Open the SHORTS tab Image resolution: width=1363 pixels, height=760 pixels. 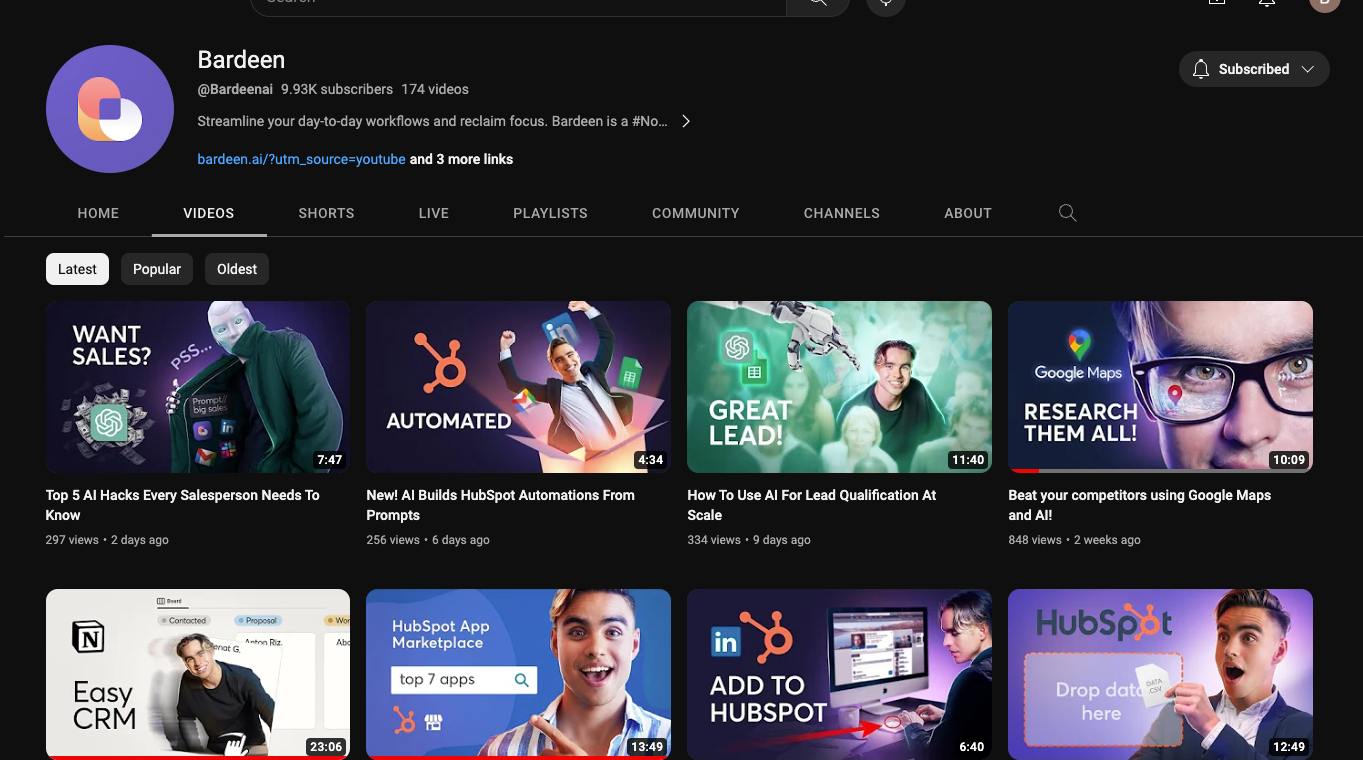pos(326,213)
